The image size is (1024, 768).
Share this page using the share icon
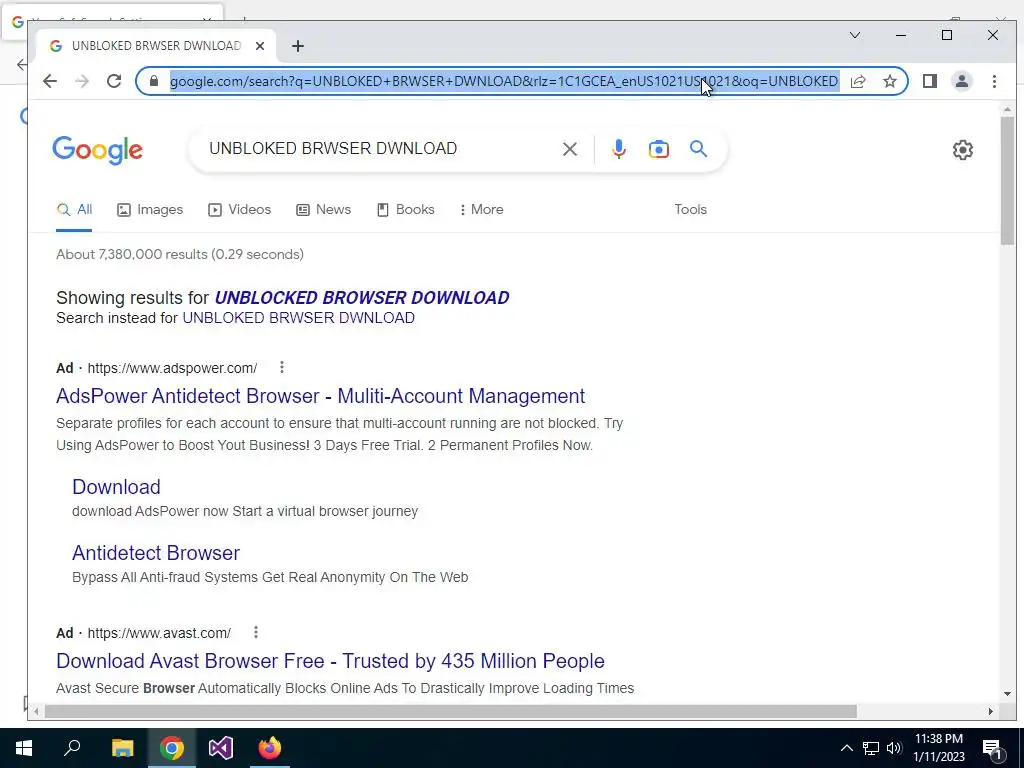click(x=858, y=81)
